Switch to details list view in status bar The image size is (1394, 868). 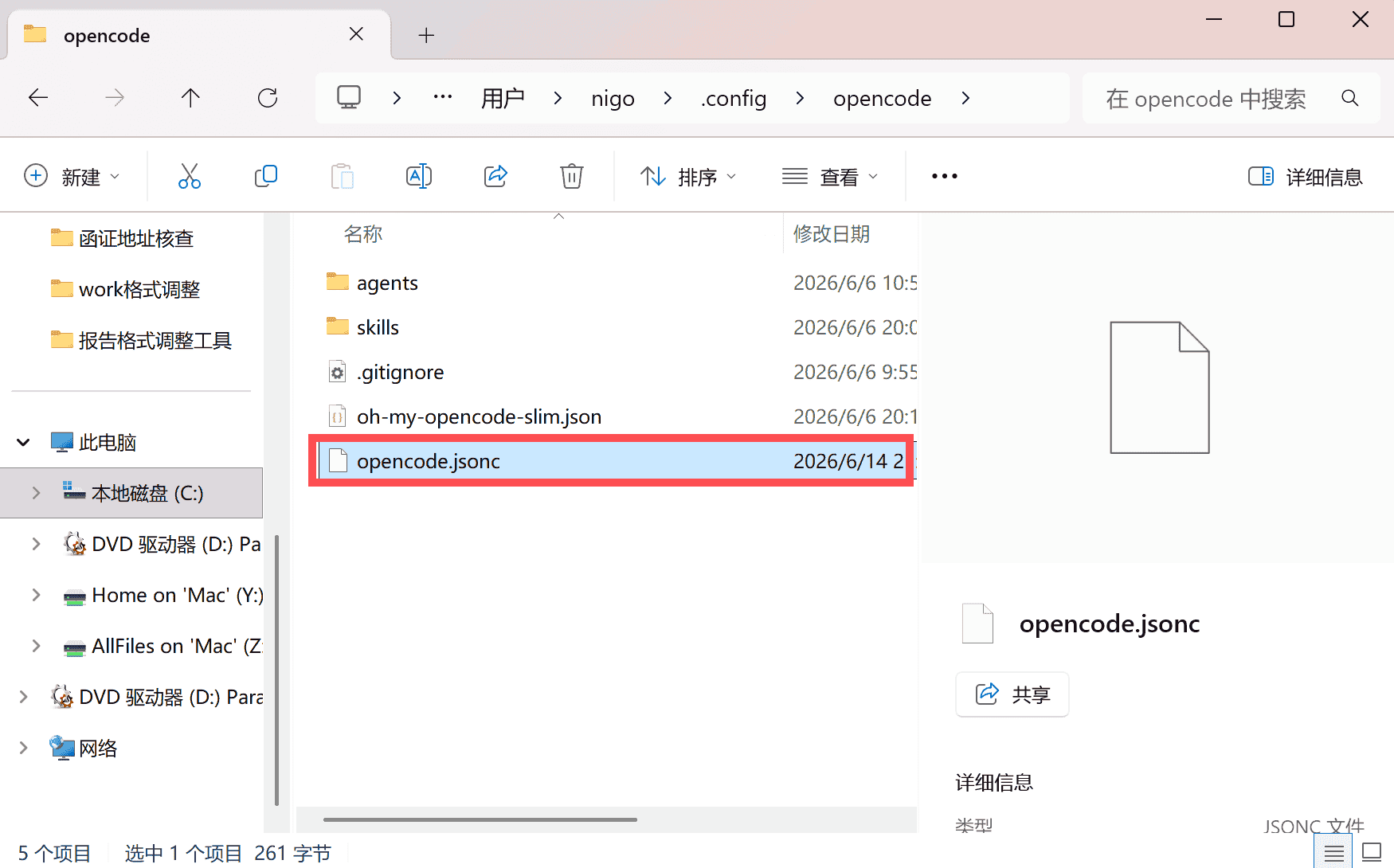pos(1333,852)
